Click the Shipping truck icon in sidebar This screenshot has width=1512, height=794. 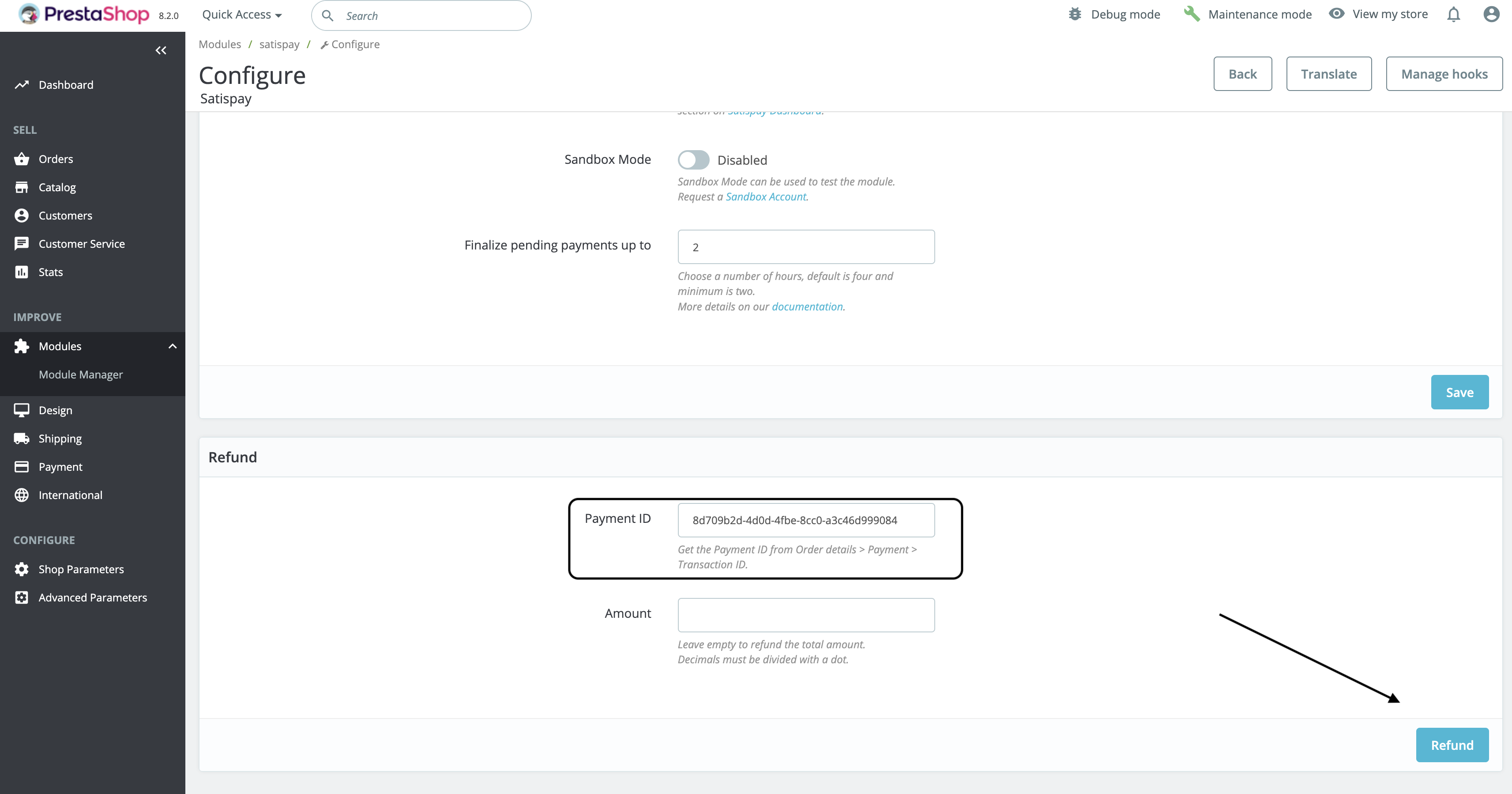(22, 439)
